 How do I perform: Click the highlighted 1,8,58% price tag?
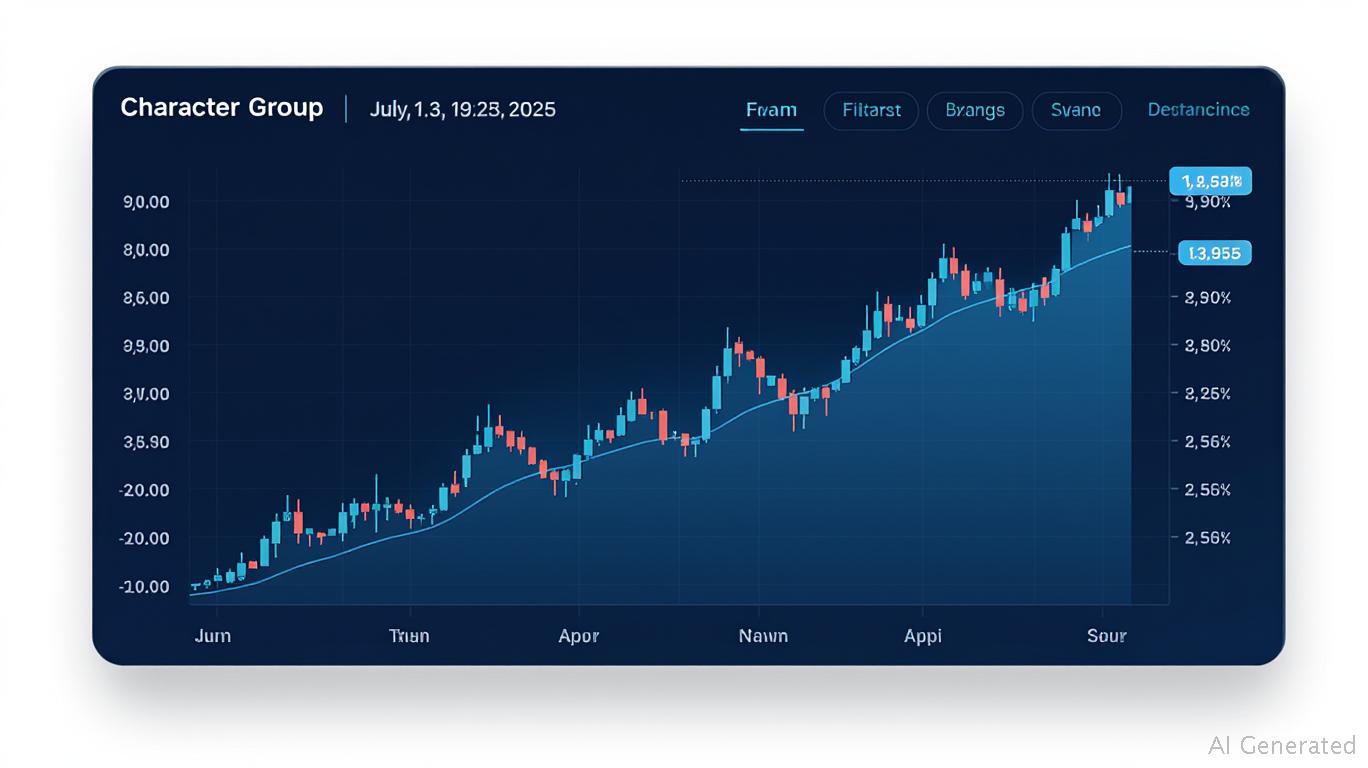click(1211, 181)
